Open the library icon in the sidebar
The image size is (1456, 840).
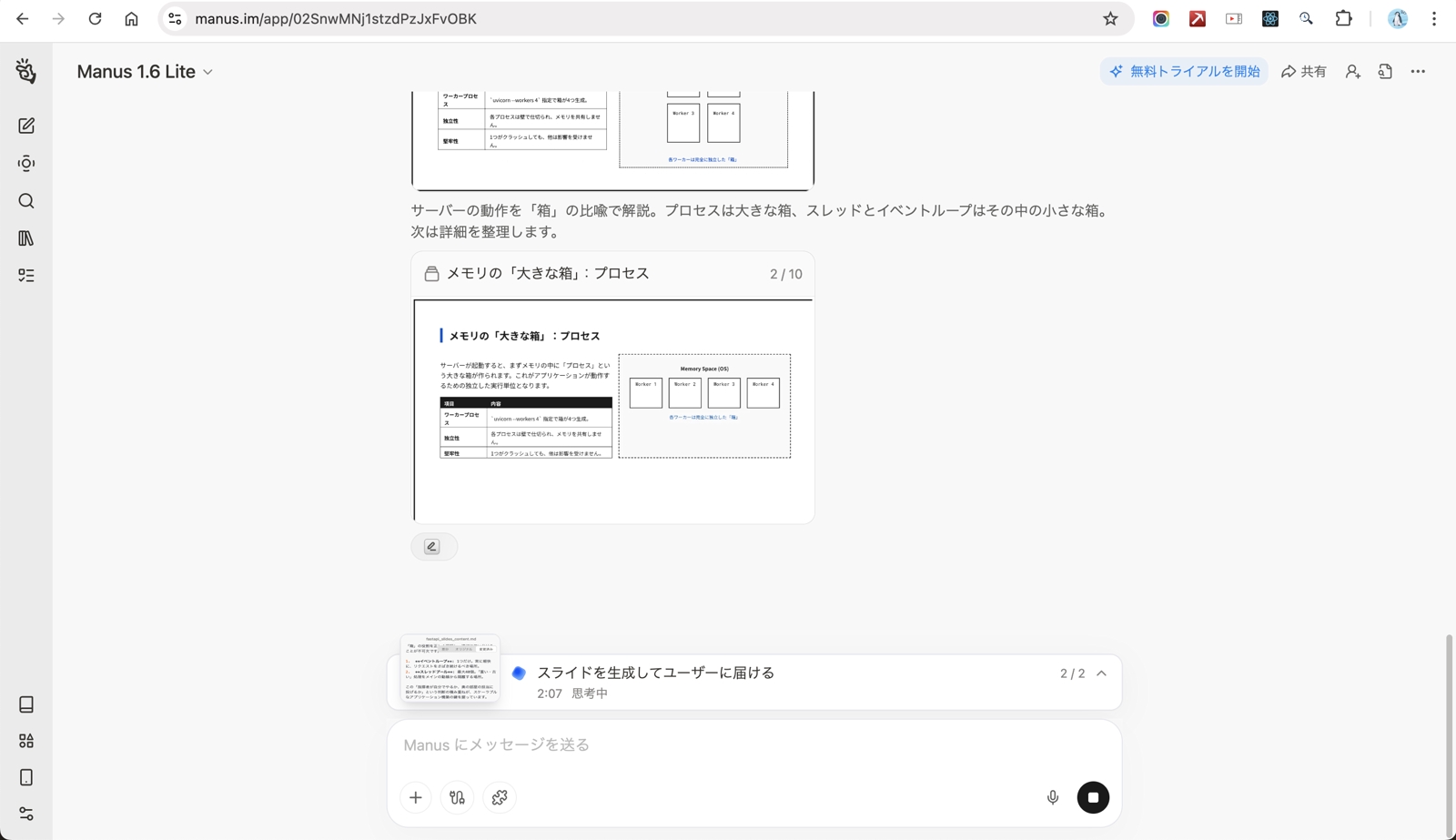pyautogui.click(x=25, y=238)
